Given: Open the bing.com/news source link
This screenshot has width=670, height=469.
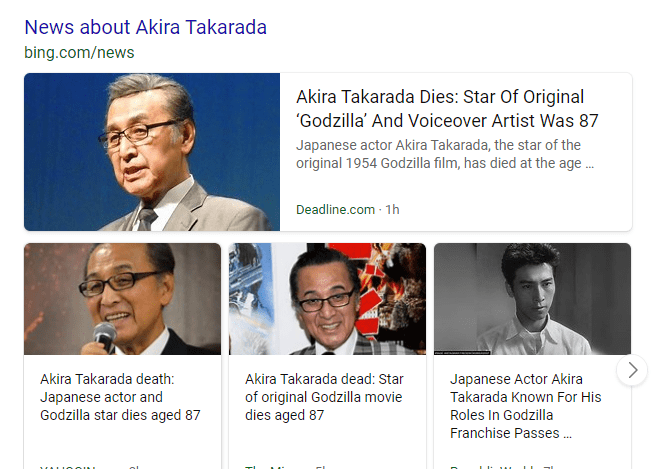Looking at the screenshot, I should (x=79, y=53).
